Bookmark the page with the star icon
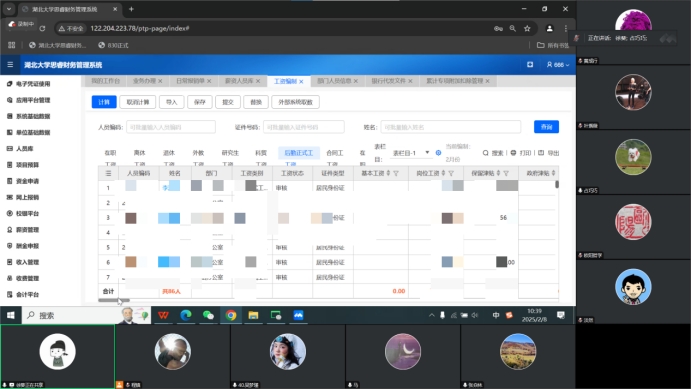The width and height of the screenshot is (692, 389). pyautogui.click(x=527, y=28)
